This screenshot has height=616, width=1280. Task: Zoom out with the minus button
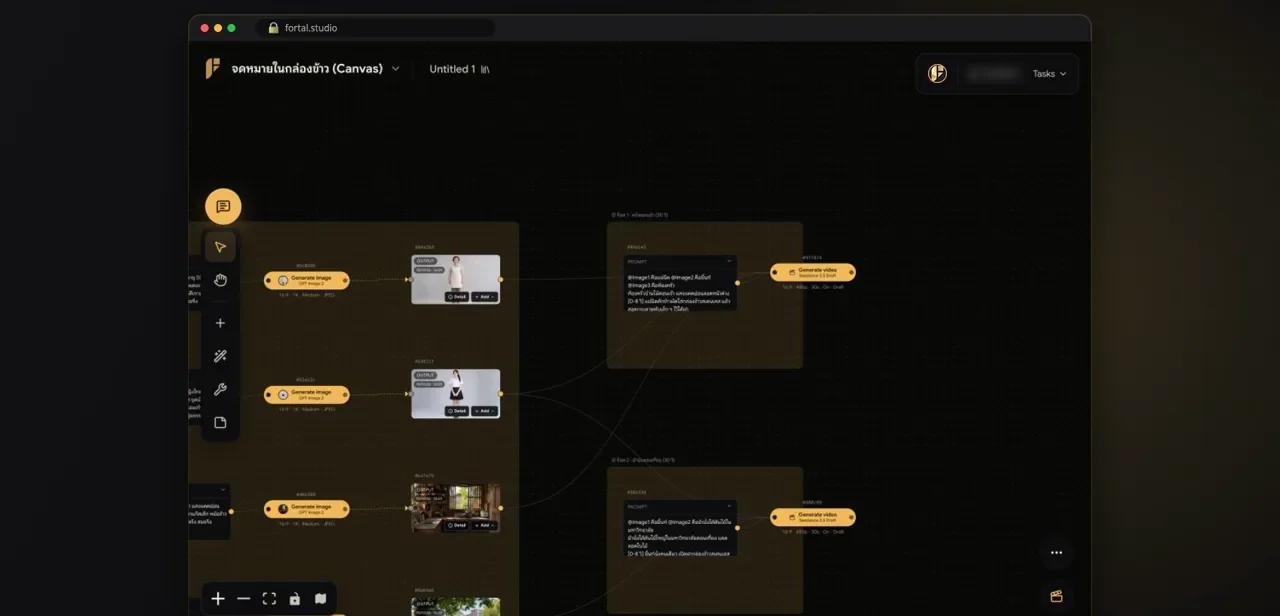click(x=244, y=599)
